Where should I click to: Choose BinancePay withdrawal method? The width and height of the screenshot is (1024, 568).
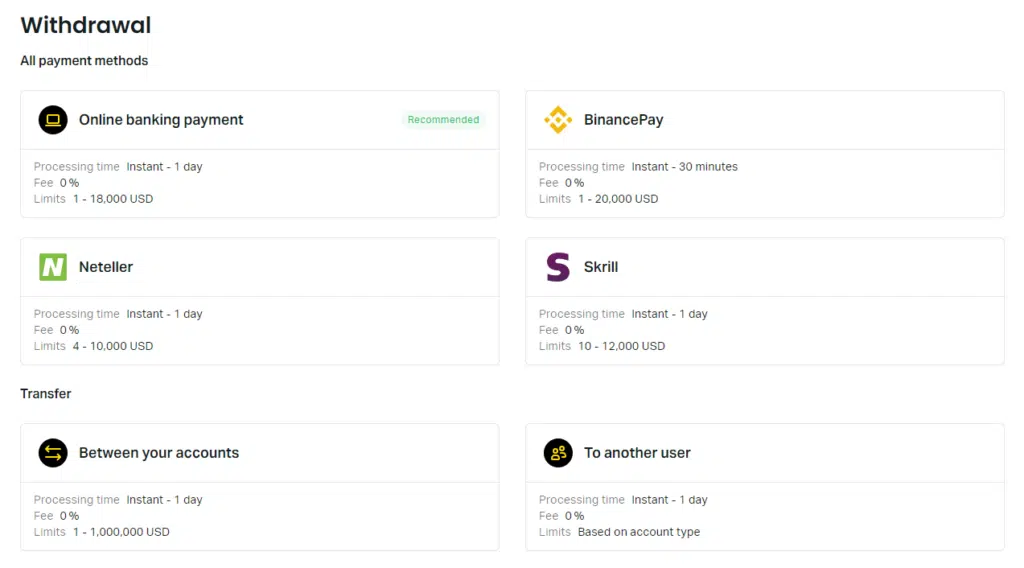point(765,154)
